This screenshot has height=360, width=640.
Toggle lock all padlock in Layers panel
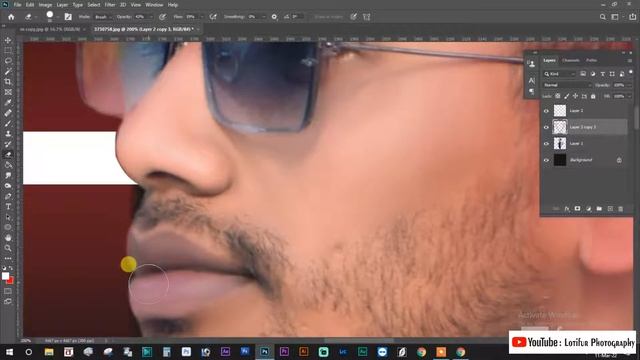click(x=593, y=96)
